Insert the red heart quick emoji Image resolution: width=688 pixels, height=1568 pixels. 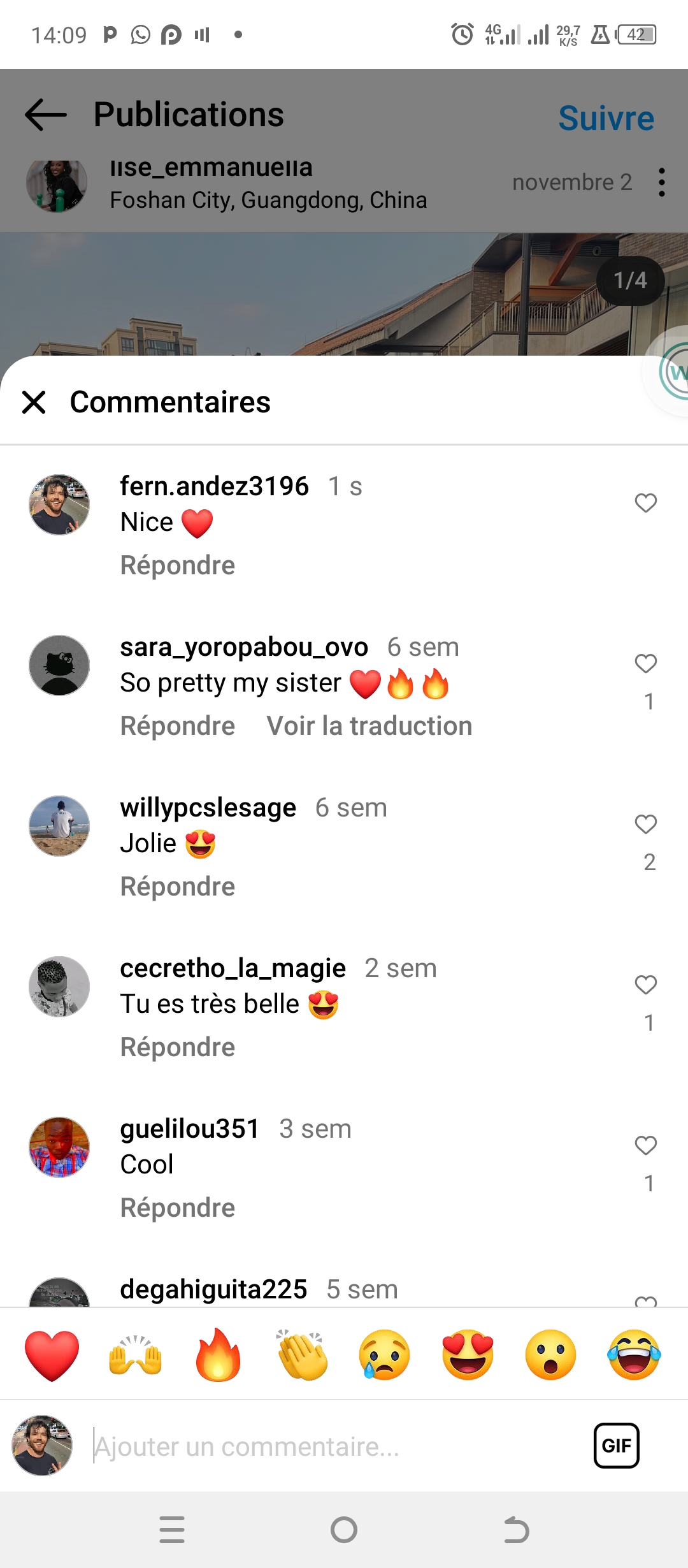[52, 1355]
